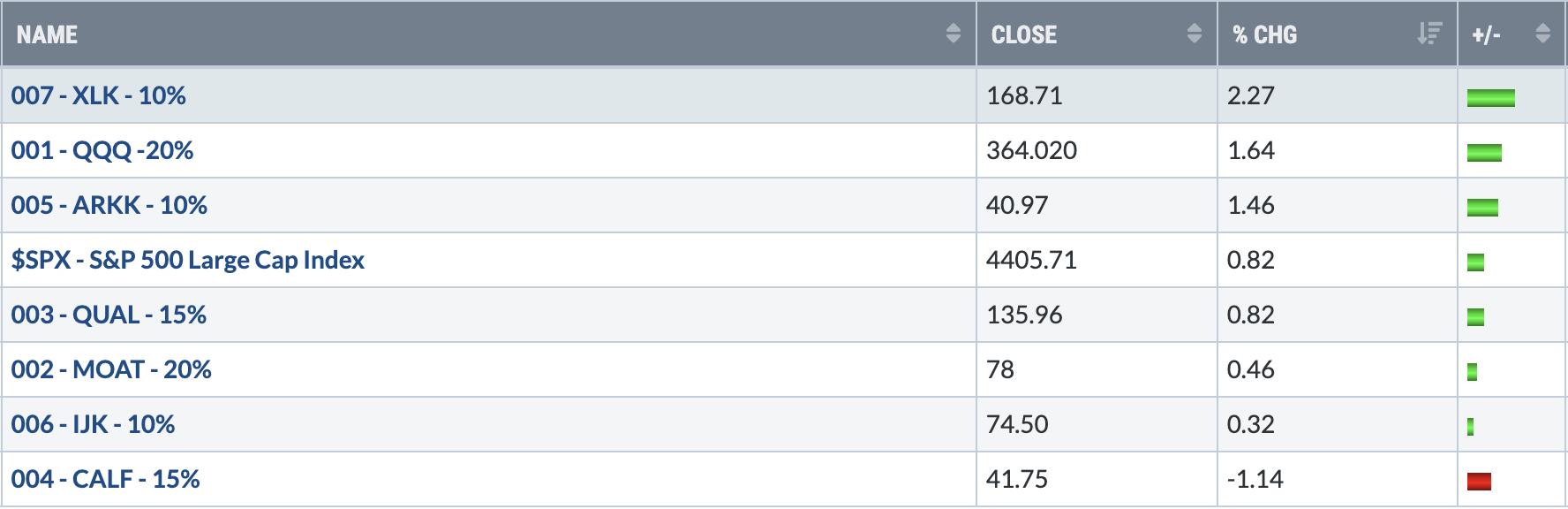This screenshot has width=1568, height=509.
Task: Toggle % CHG descending sort icon
Action: click(1429, 34)
